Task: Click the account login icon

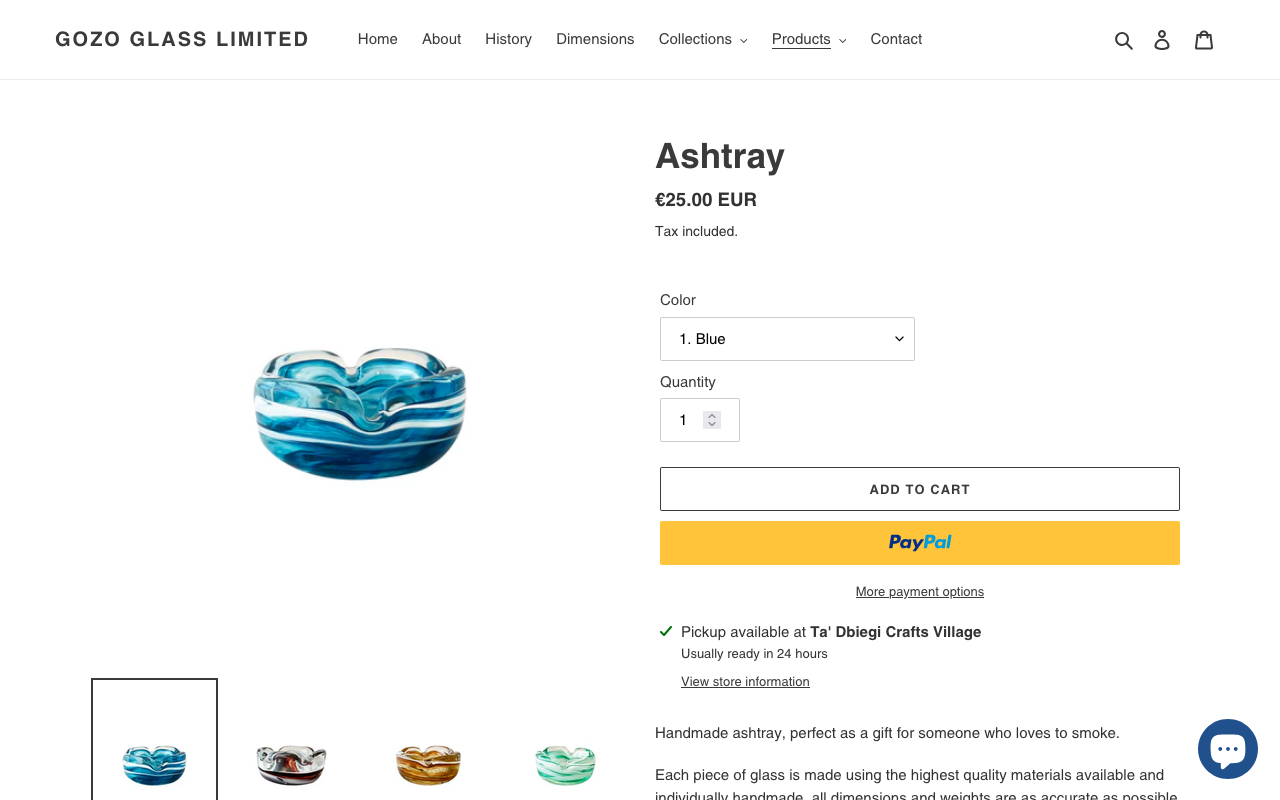Action: tap(1162, 40)
